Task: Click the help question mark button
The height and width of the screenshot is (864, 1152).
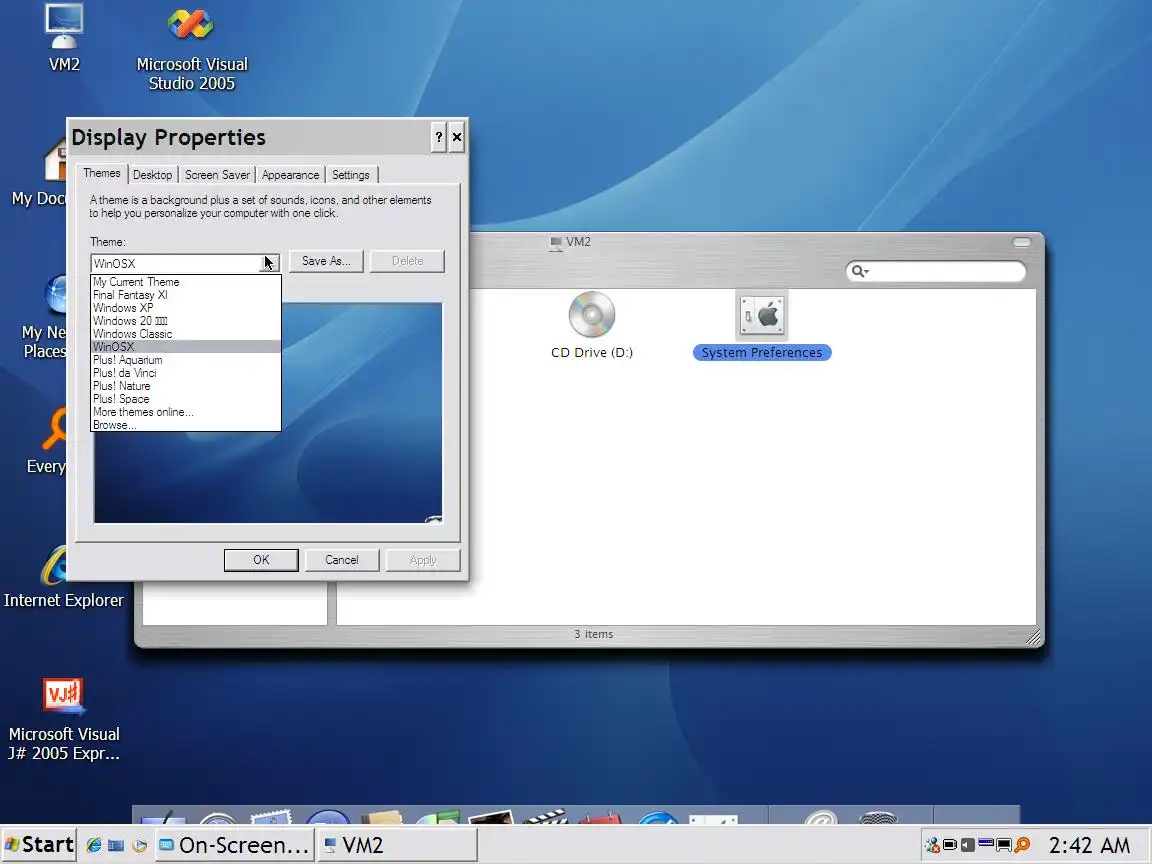Action: click(x=439, y=137)
